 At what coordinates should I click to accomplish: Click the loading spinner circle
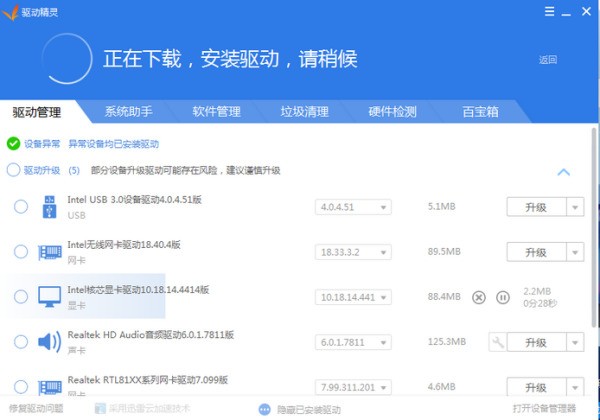pos(67,59)
